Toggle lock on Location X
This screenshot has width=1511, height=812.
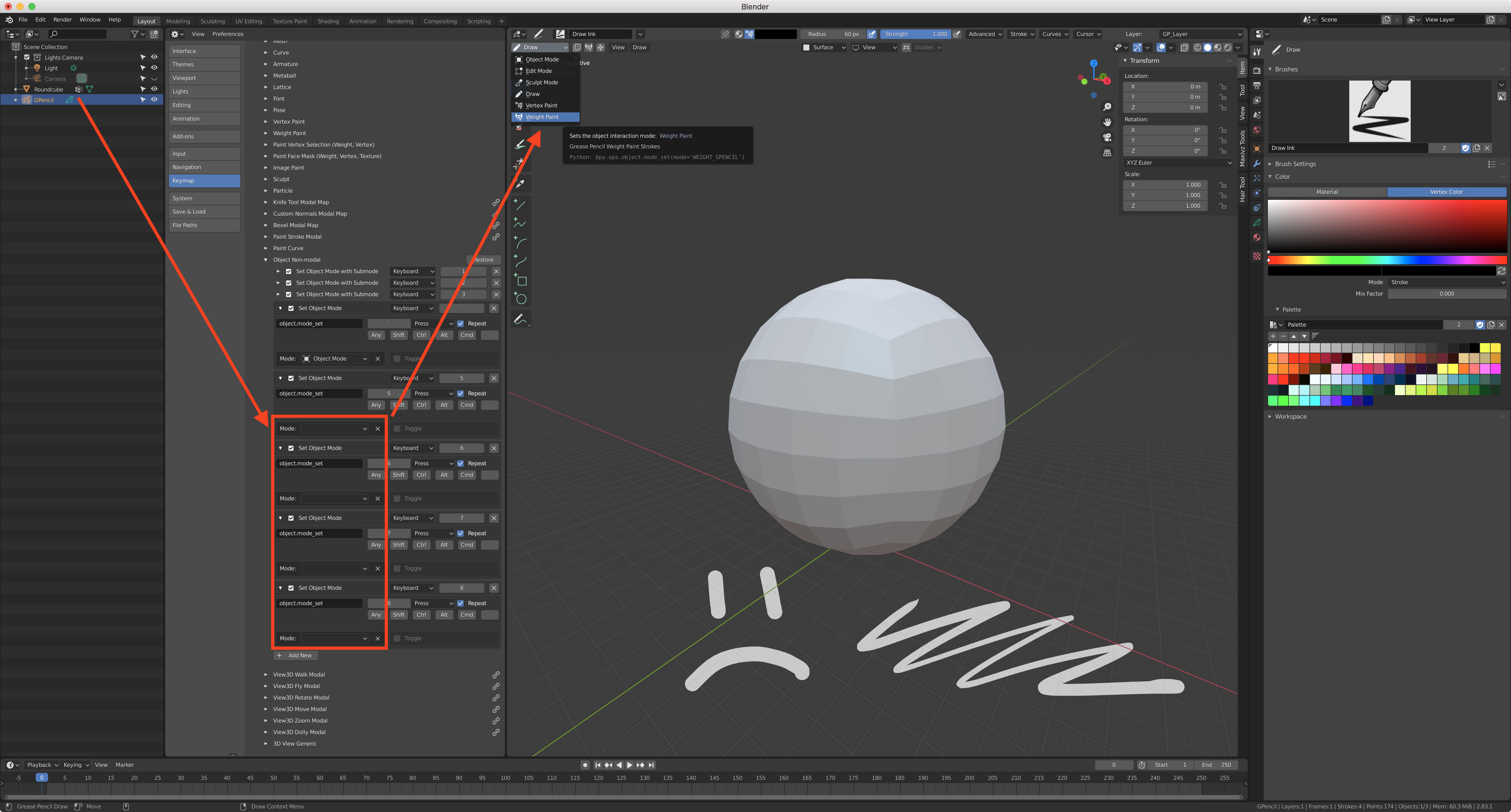(1223, 86)
